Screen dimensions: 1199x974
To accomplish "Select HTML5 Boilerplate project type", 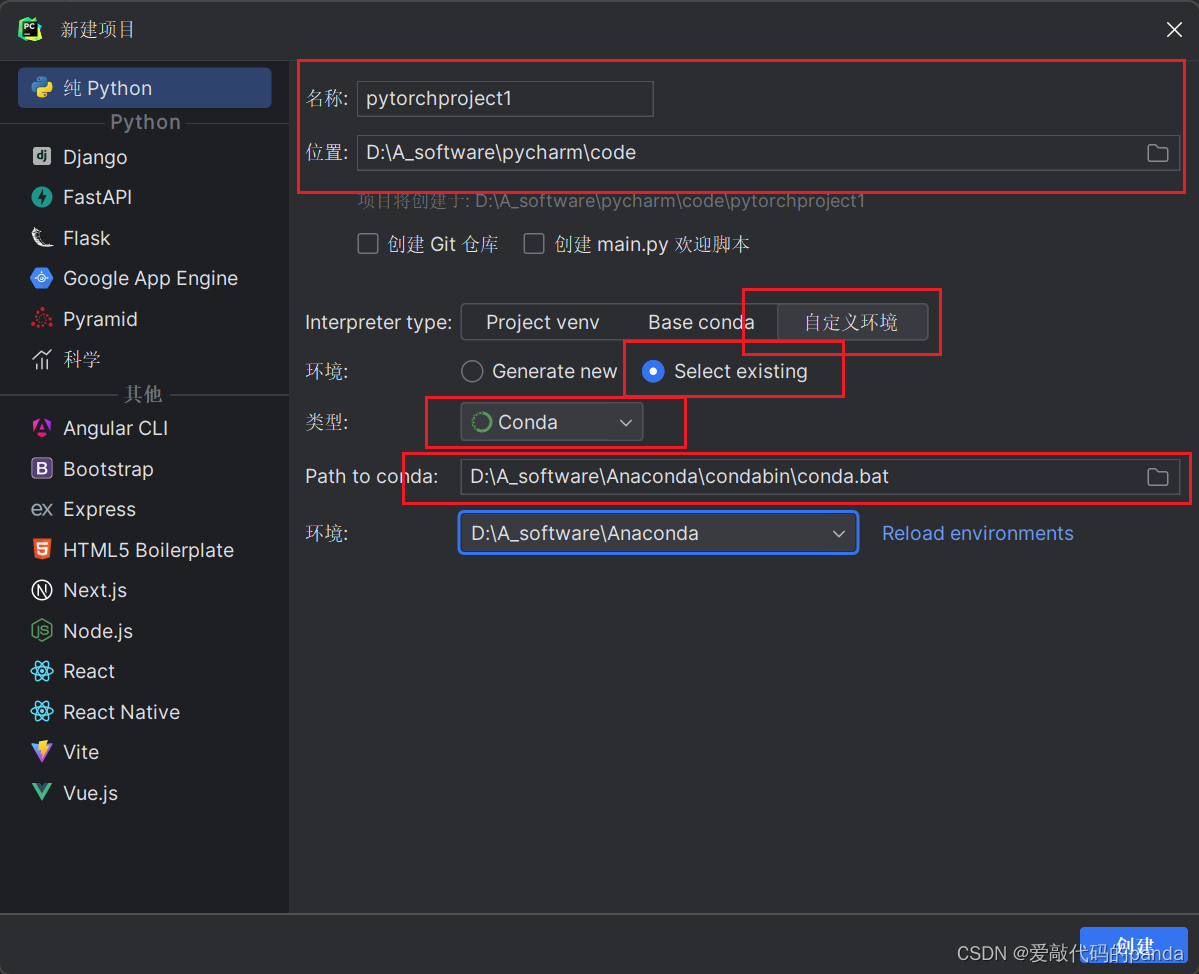I will pyautogui.click(x=145, y=550).
